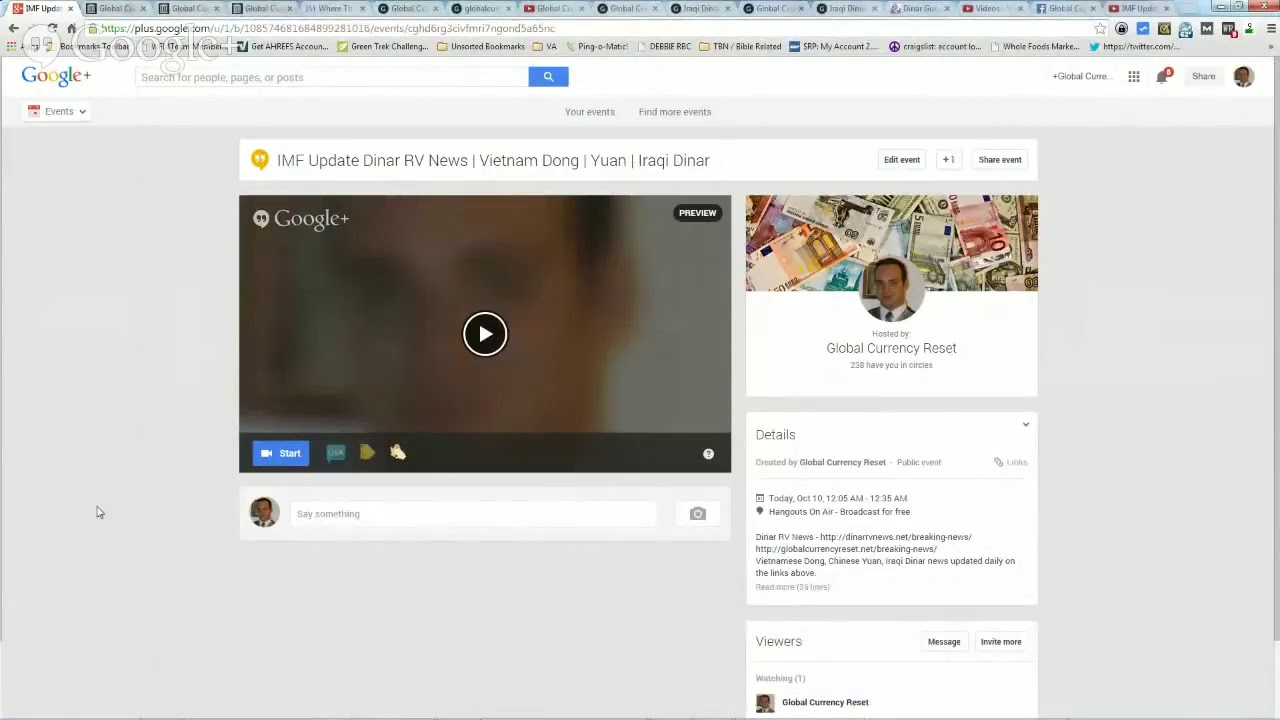This screenshot has height=720, width=1280.
Task: Click the yellow Hangout icon beside the event title
Action: [x=260, y=159]
